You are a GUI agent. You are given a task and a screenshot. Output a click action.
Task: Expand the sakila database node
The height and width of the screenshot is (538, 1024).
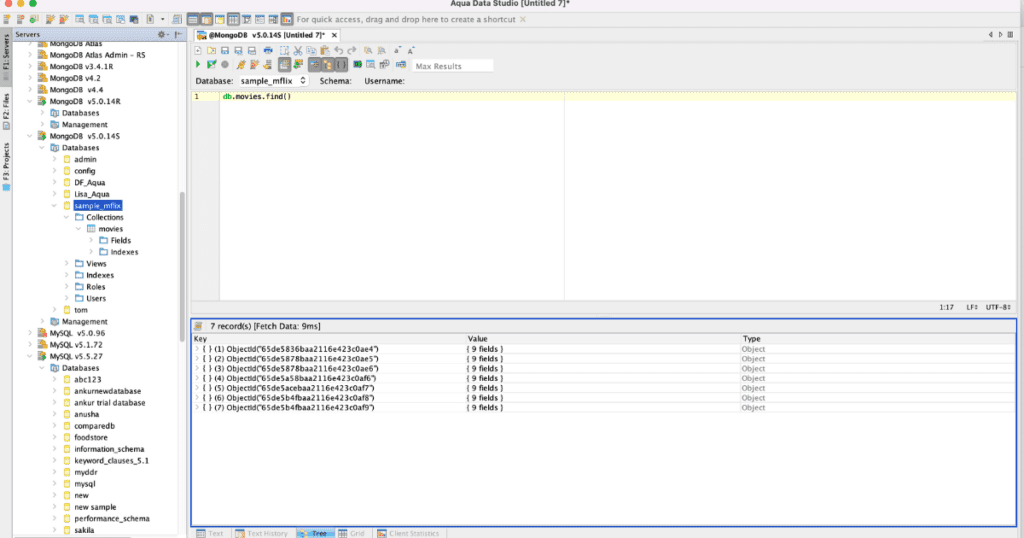54,530
